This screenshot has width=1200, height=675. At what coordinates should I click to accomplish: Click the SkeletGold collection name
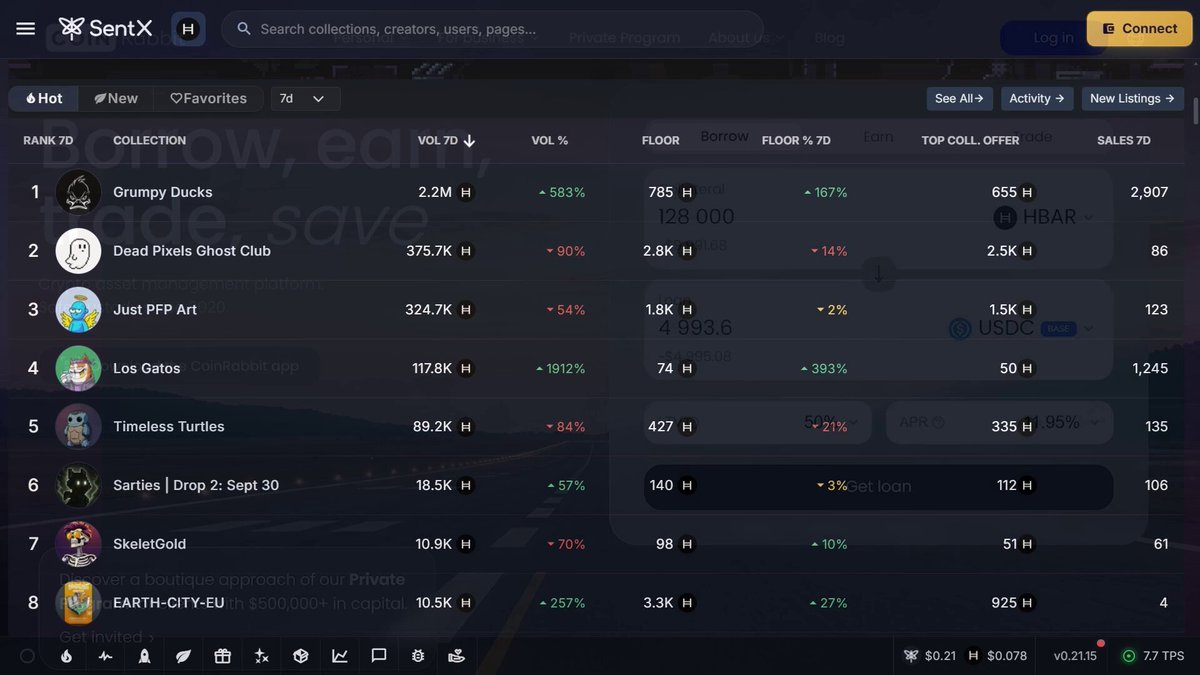coord(150,545)
